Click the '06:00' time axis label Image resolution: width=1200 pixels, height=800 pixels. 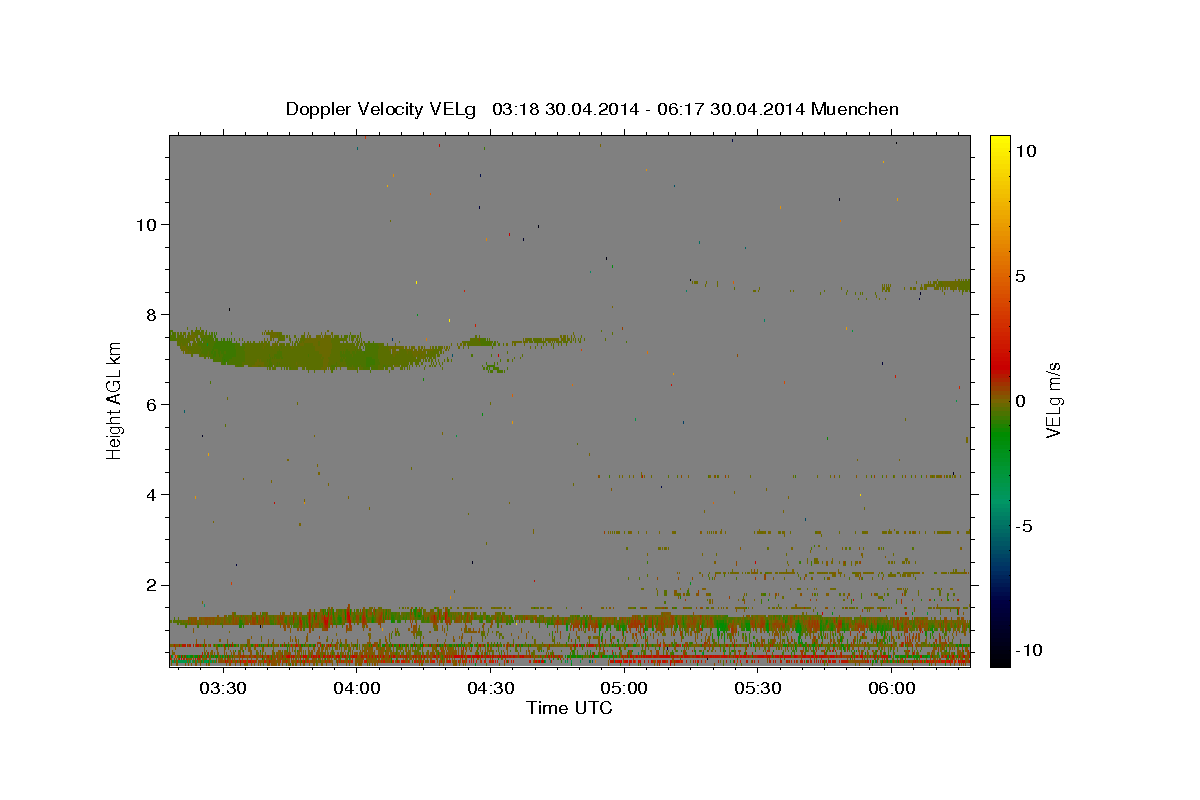[892, 688]
